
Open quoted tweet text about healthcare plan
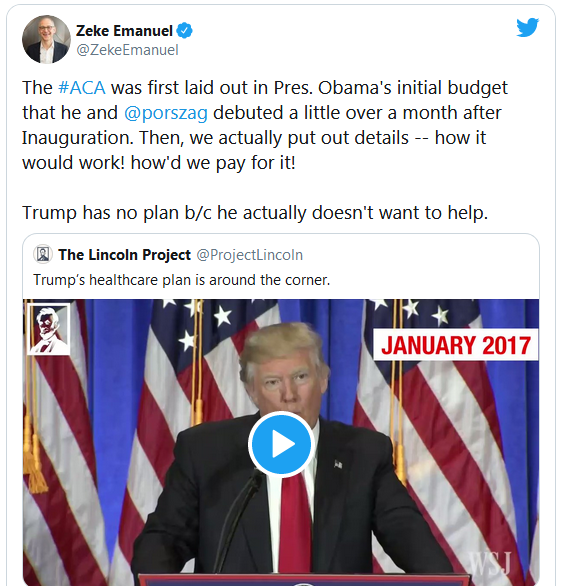[x=182, y=280]
